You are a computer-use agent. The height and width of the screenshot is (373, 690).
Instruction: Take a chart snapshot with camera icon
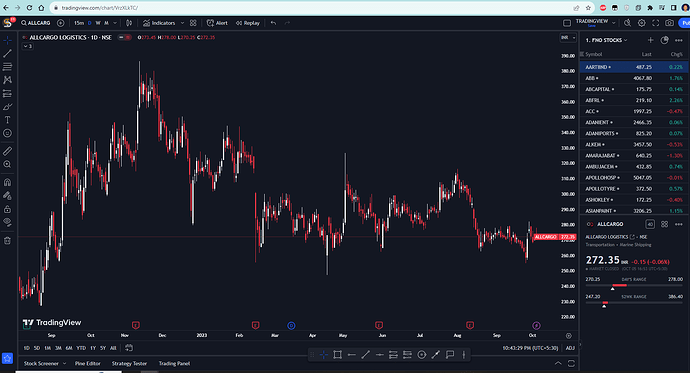(x=669, y=23)
